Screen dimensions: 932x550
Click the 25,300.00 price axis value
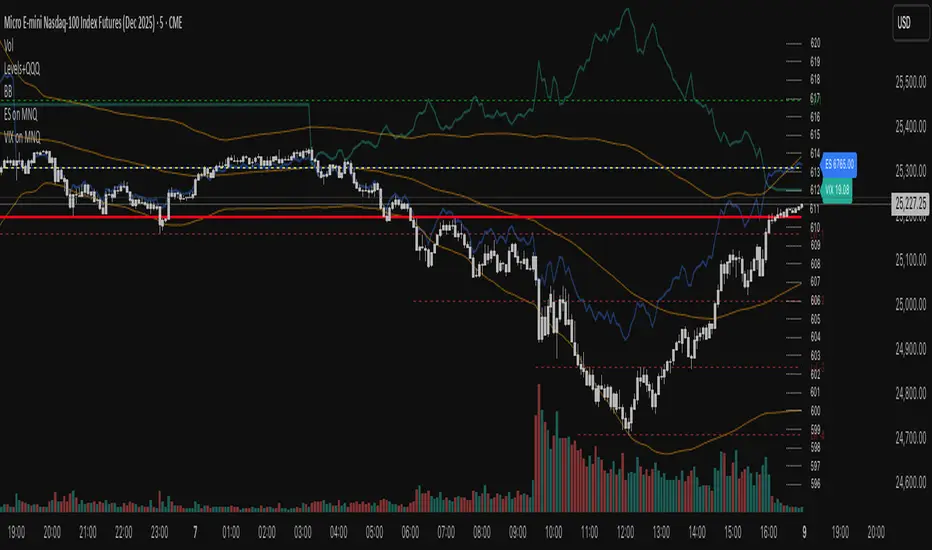[911, 171]
